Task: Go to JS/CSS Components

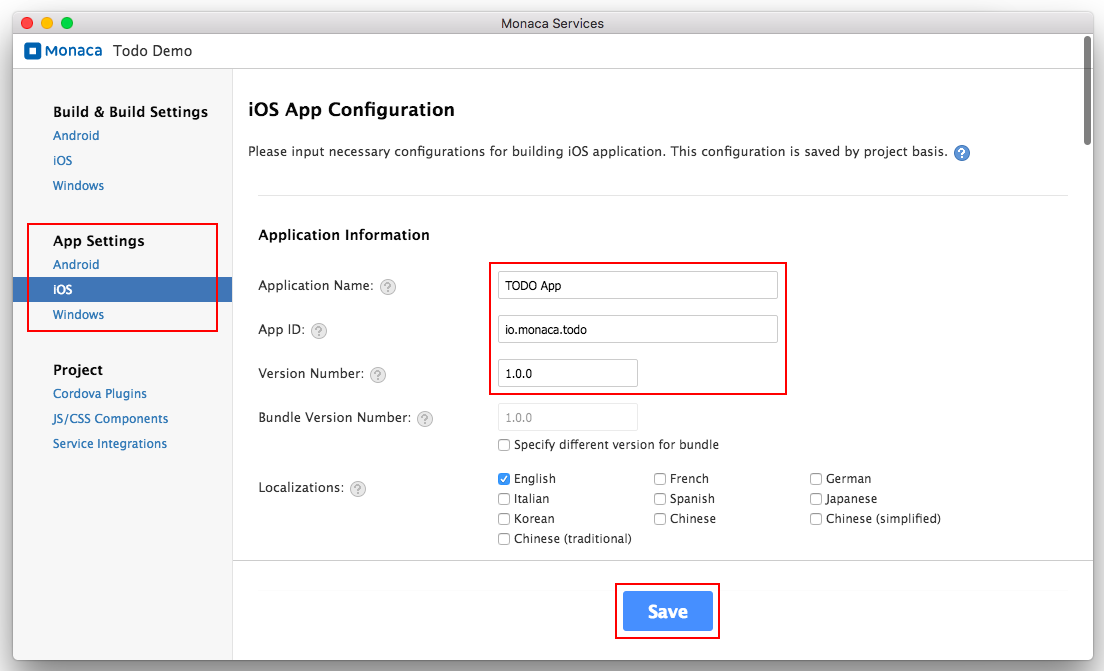Action: (110, 419)
